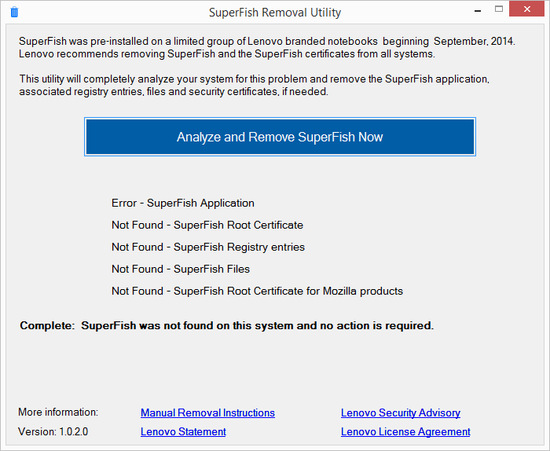
Task: Click the paragraph starting This utility will completely analyze
Action: [254, 85]
